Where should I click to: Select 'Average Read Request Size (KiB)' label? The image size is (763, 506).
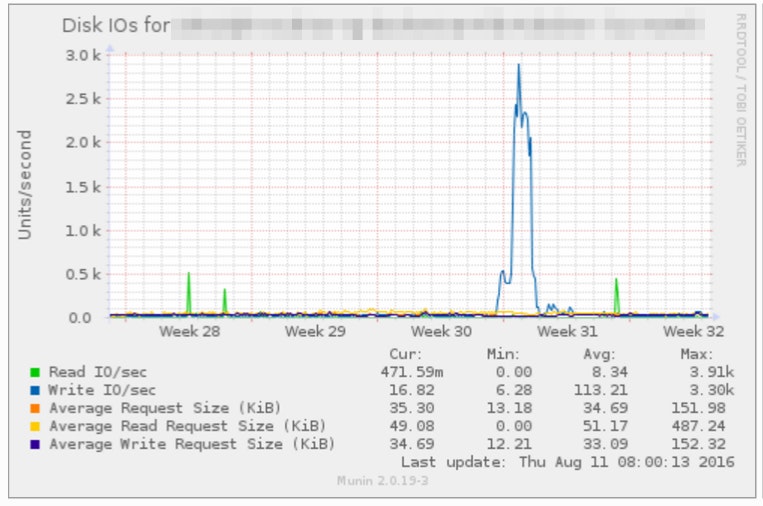[x=187, y=426]
